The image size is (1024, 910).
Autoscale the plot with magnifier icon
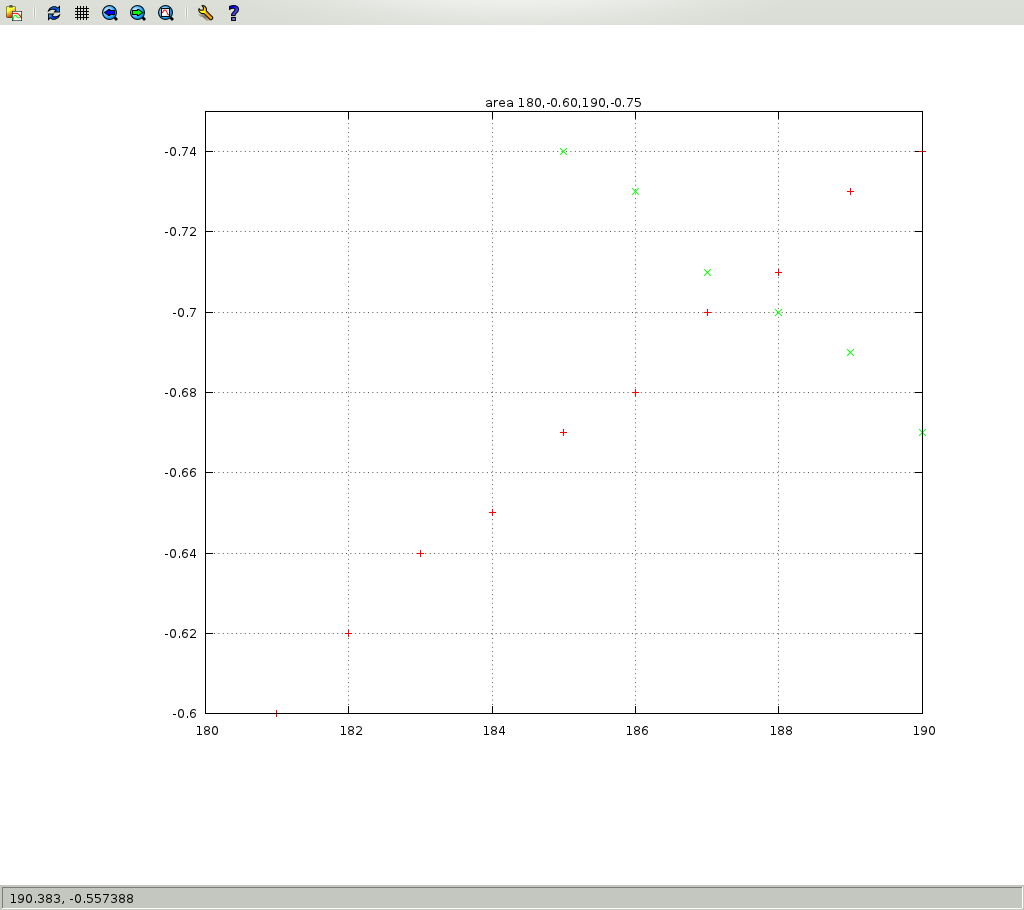(166, 13)
